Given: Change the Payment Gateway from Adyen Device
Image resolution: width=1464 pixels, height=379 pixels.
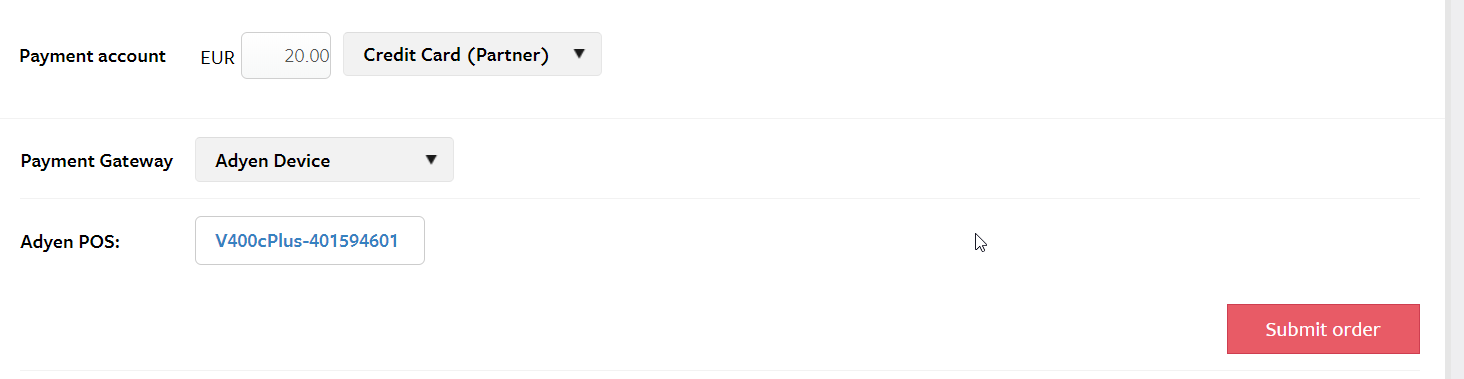Looking at the screenshot, I should point(324,160).
